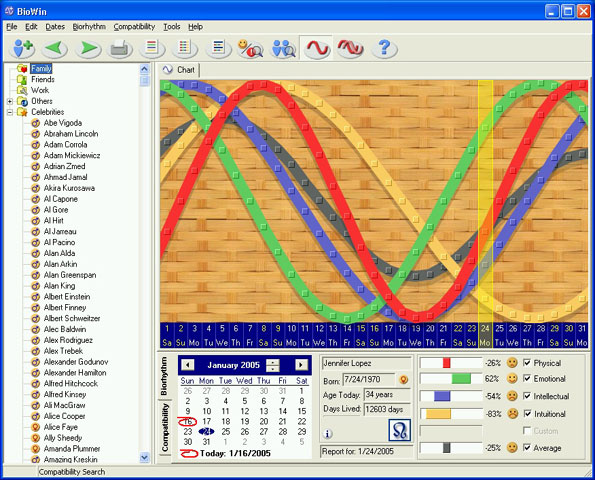The width and height of the screenshot is (595, 480).
Task: Click the green forward arrow icon
Action: [x=88, y=49]
